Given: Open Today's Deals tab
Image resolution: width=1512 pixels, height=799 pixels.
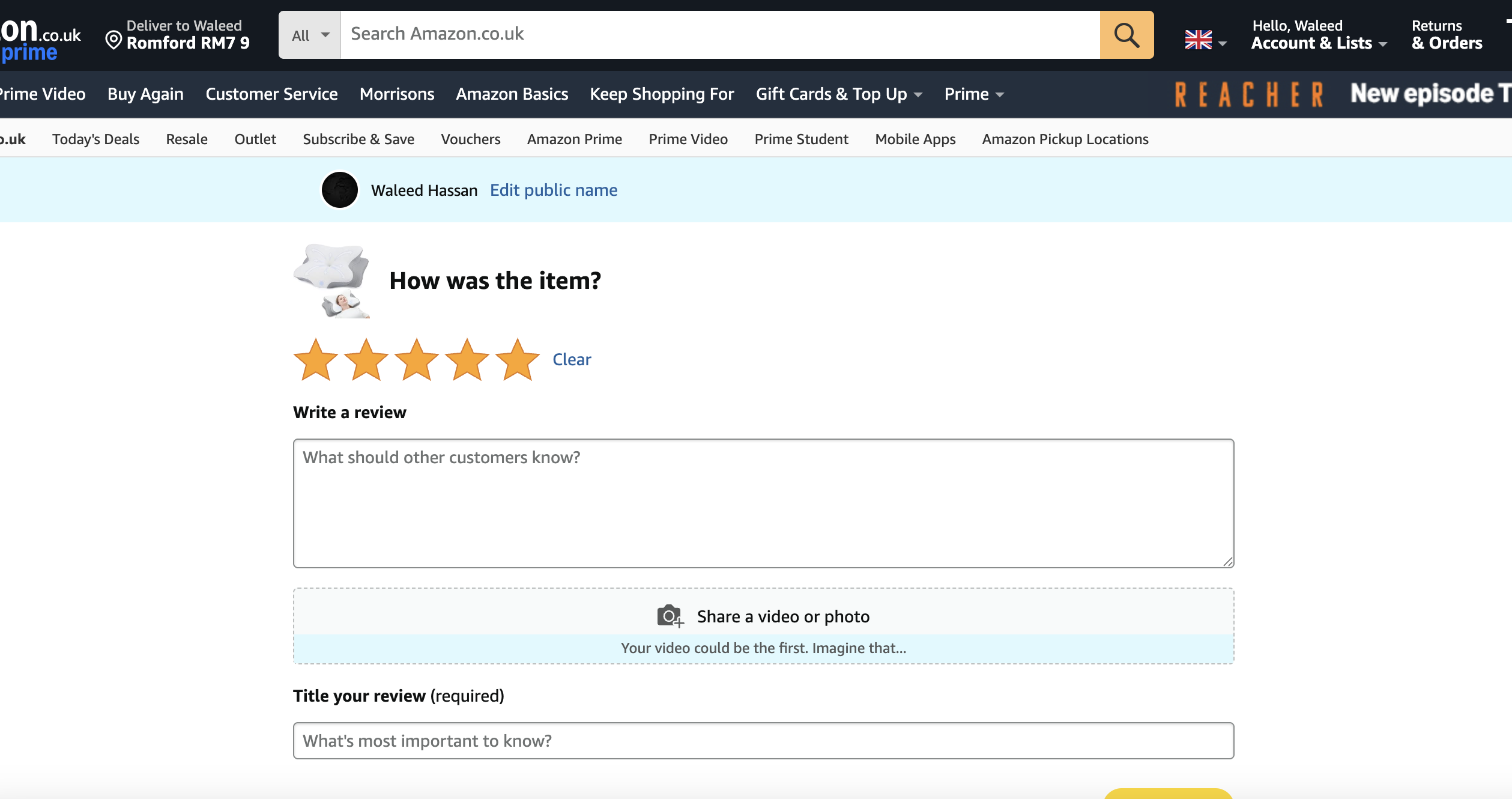Looking at the screenshot, I should pos(95,139).
